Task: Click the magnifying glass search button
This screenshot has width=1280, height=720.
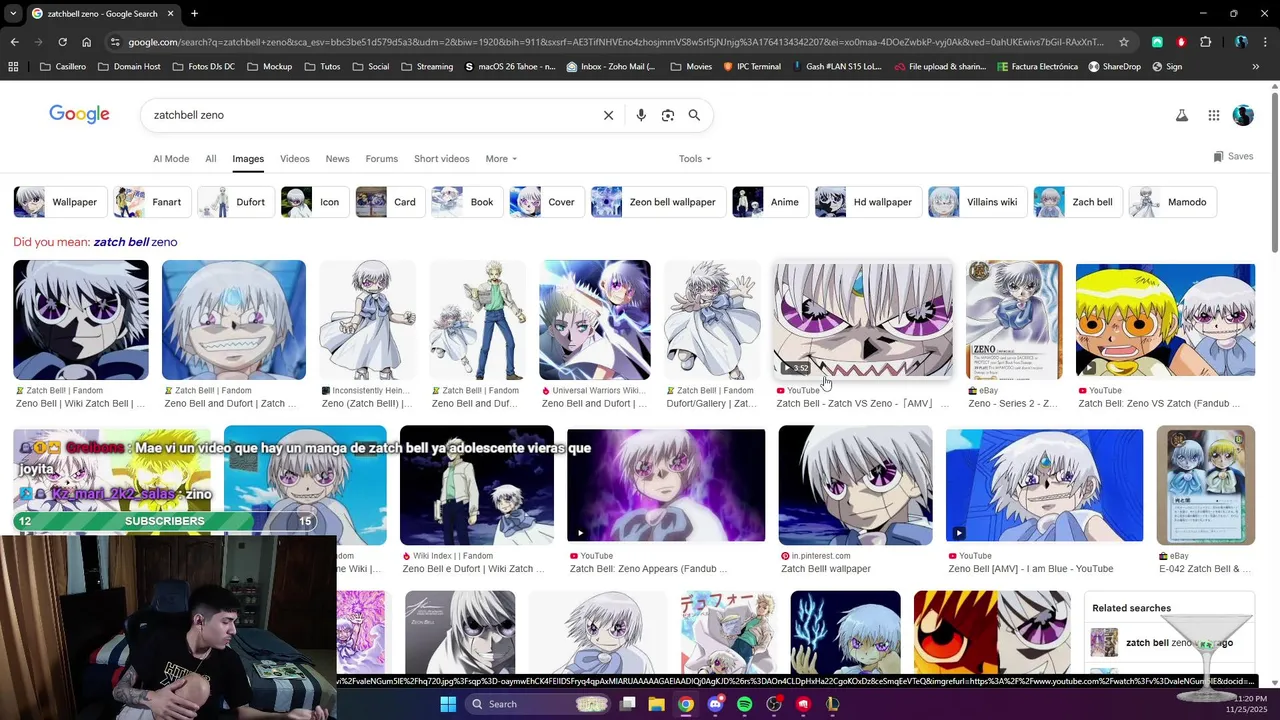Action: 694,115
